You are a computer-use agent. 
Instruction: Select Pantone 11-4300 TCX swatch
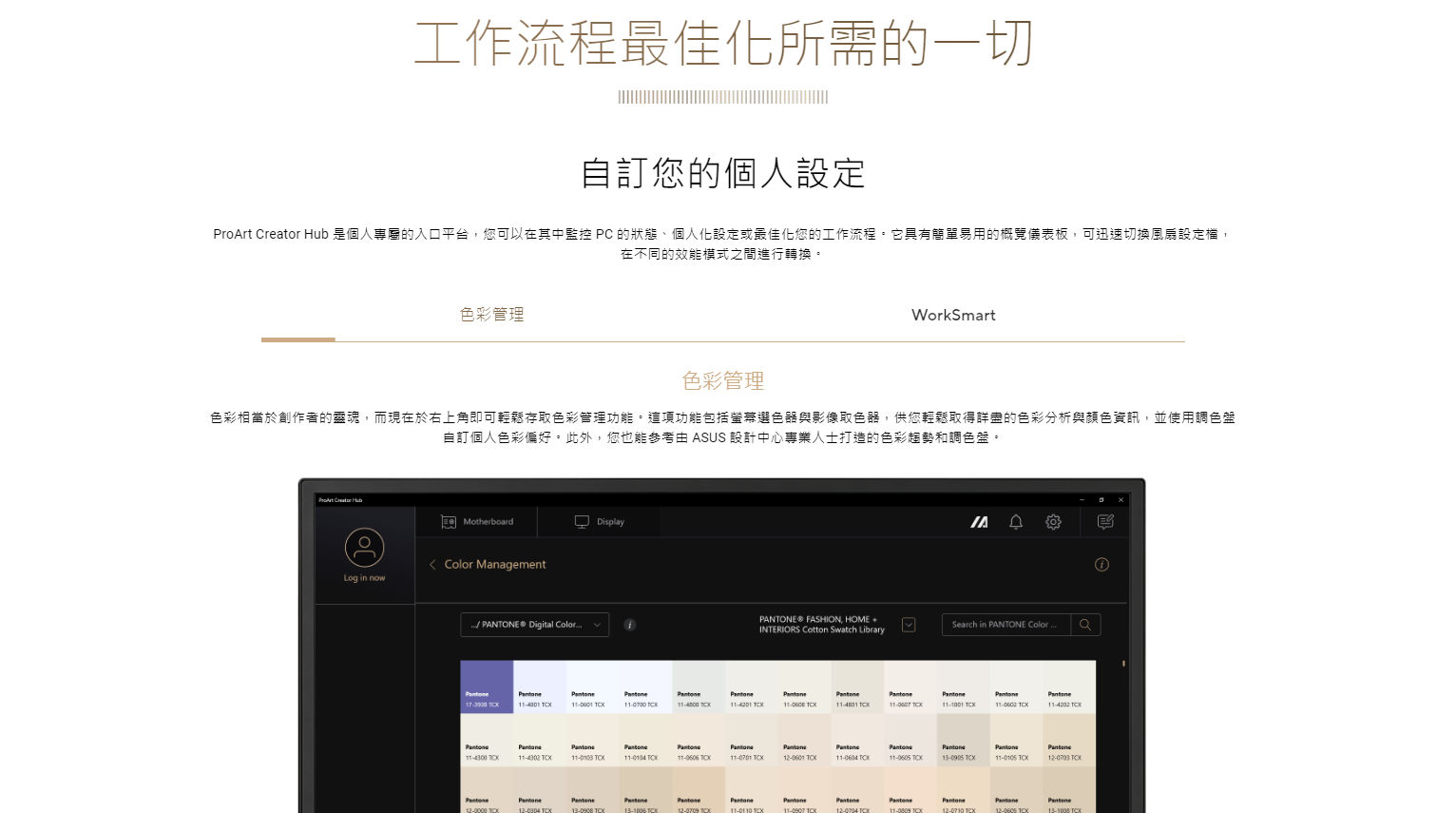487,741
